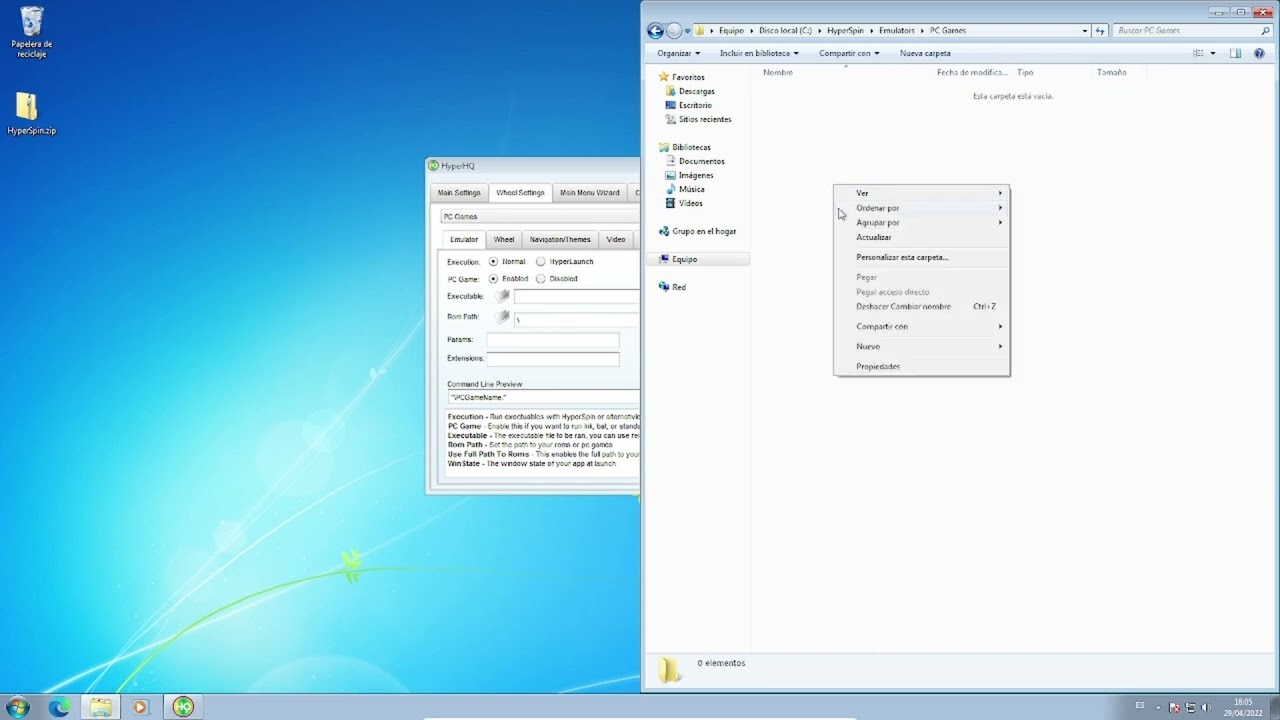This screenshot has width=1280, height=720.
Task: Expand Nuevo submenu in context menu
Action: click(922, 346)
